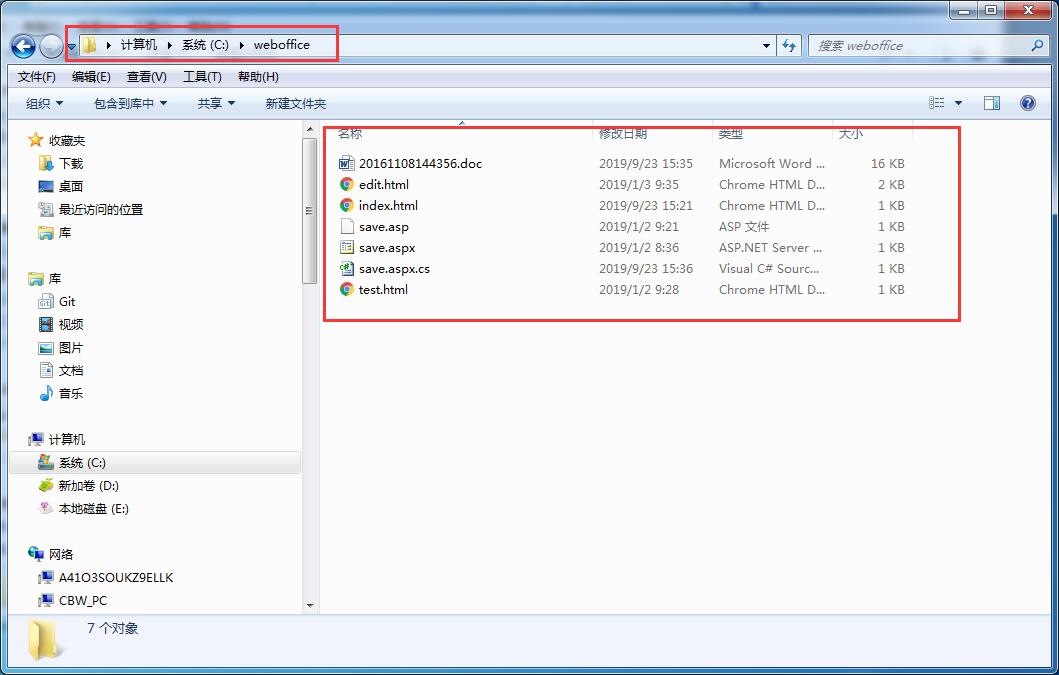Sort by 大小 column header
Image resolution: width=1059 pixels, height=675 pixels.
point(850,134)
